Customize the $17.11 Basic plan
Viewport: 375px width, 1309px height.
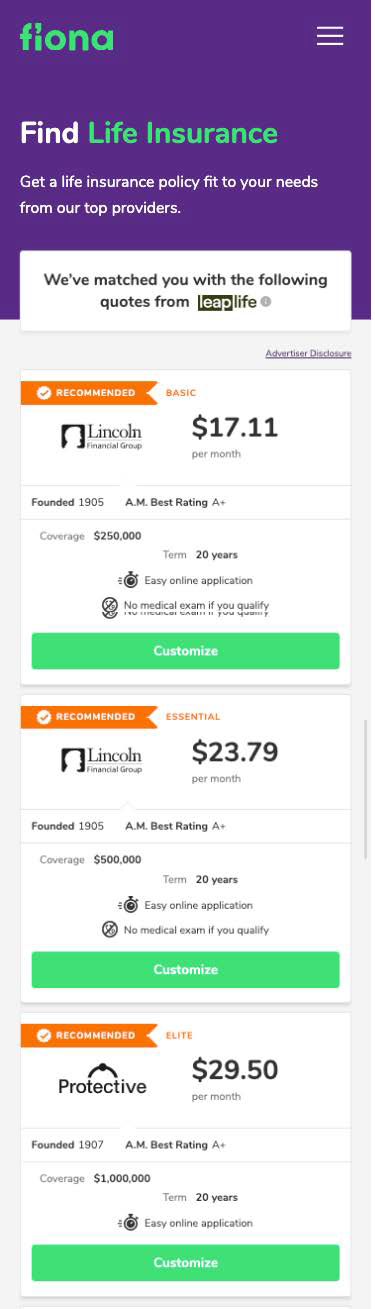click(186, 651)
